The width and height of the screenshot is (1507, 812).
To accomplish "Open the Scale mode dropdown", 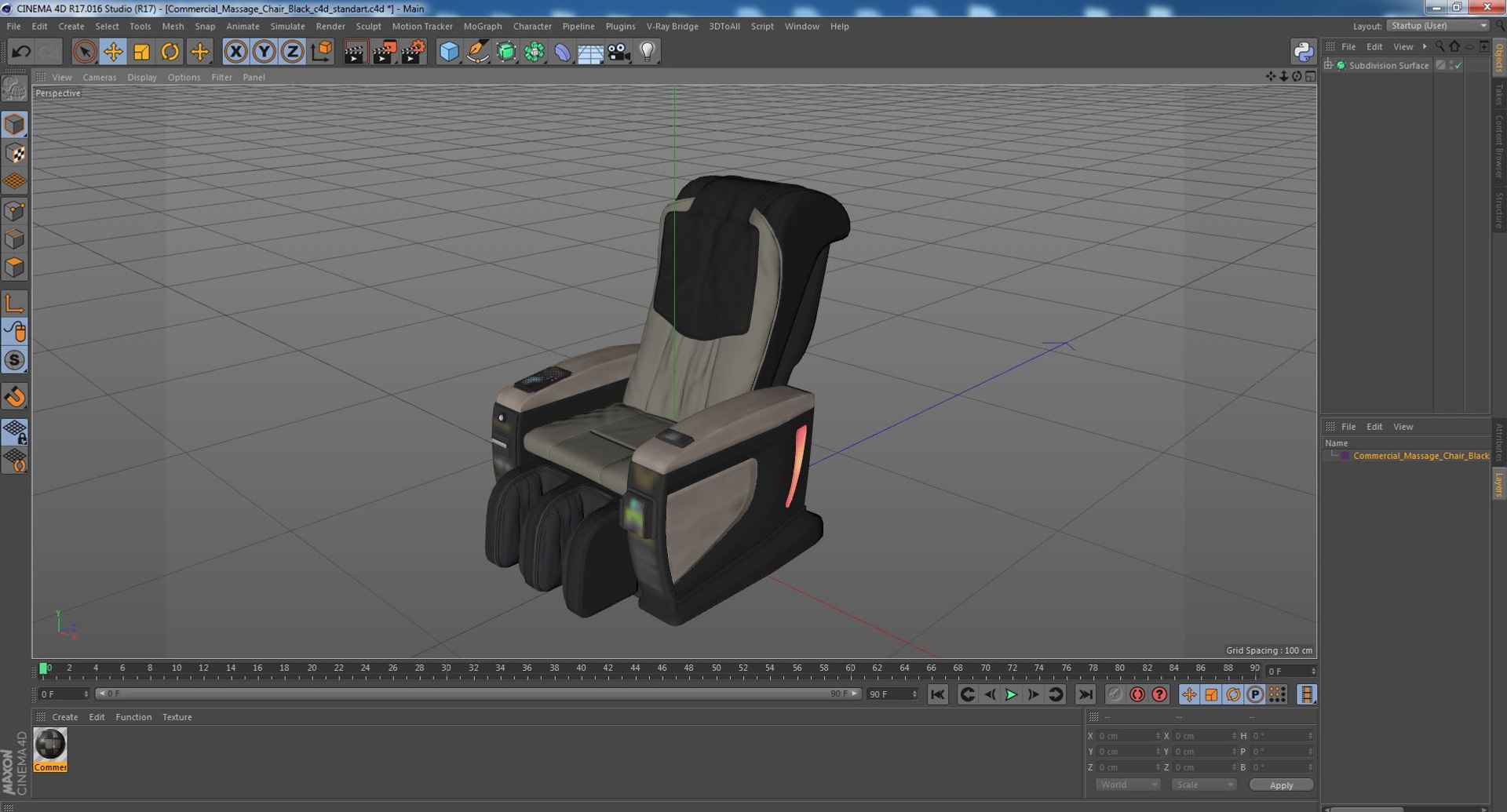I will 1204,785.
